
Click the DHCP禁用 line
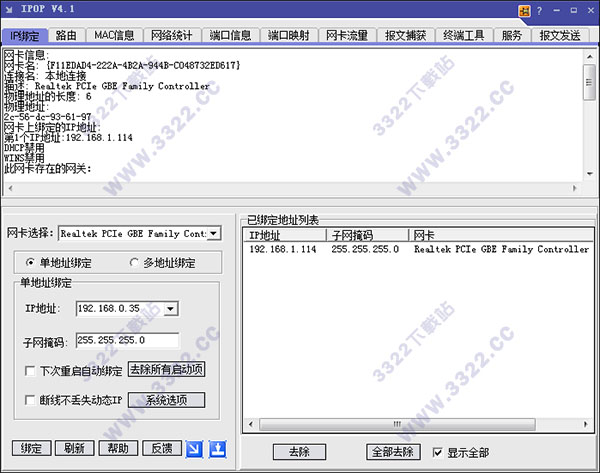click(x=24, y=148)
